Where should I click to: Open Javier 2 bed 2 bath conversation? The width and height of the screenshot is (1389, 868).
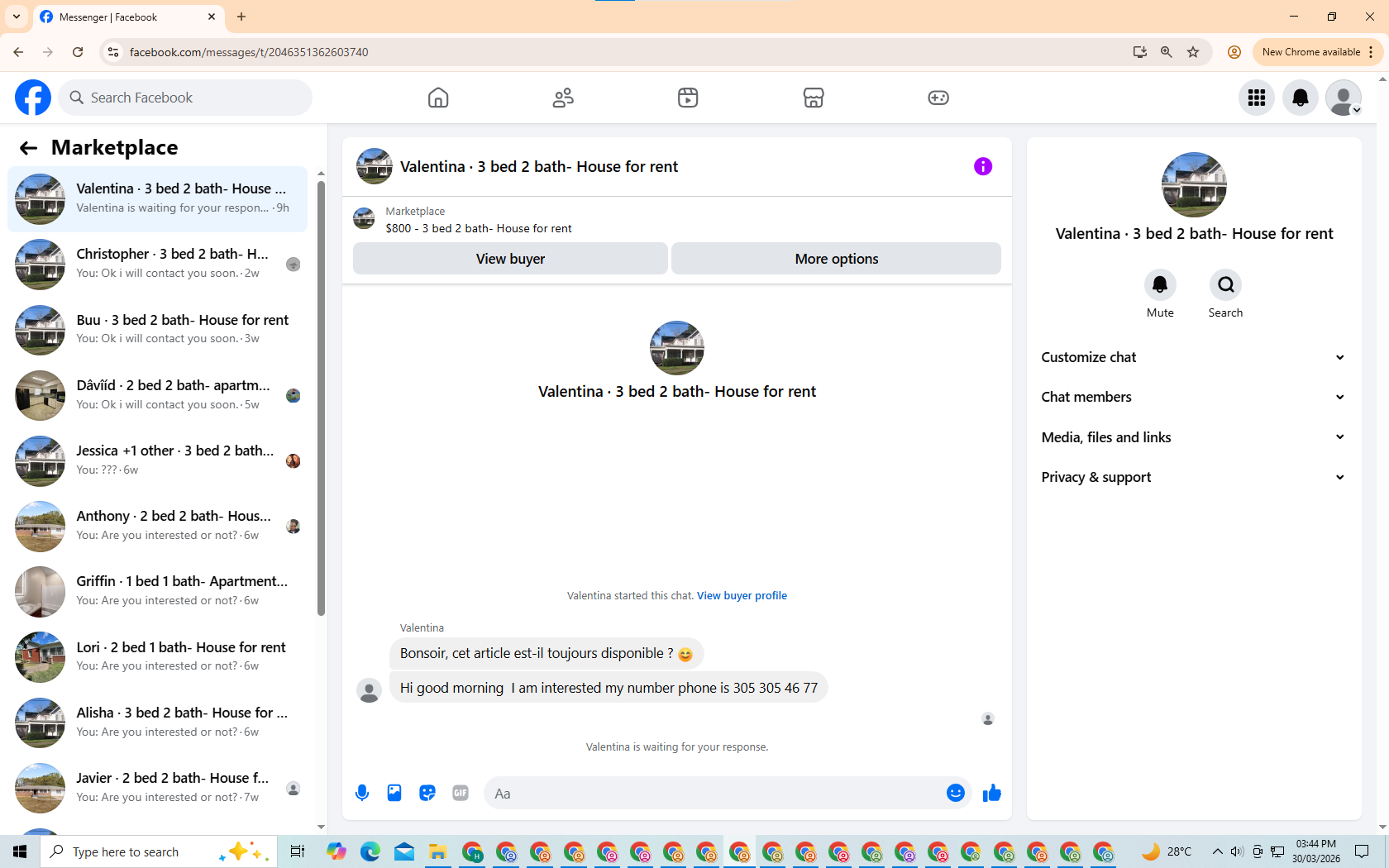(157, 788)
